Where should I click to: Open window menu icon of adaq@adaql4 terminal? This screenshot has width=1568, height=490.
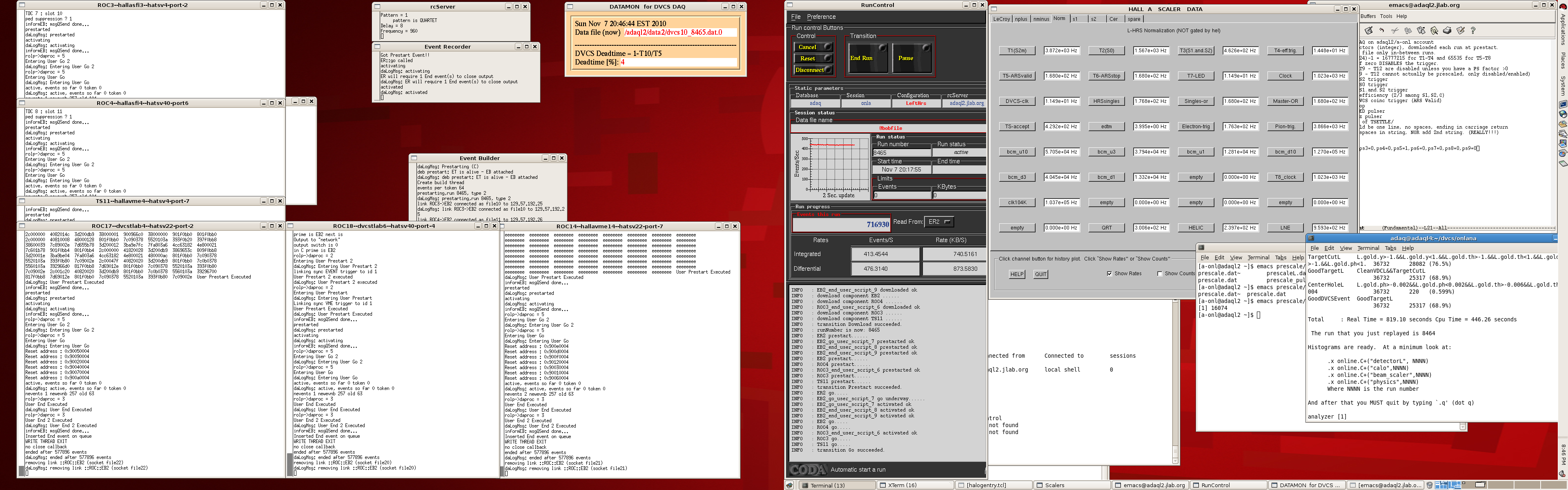[1312, 238]
